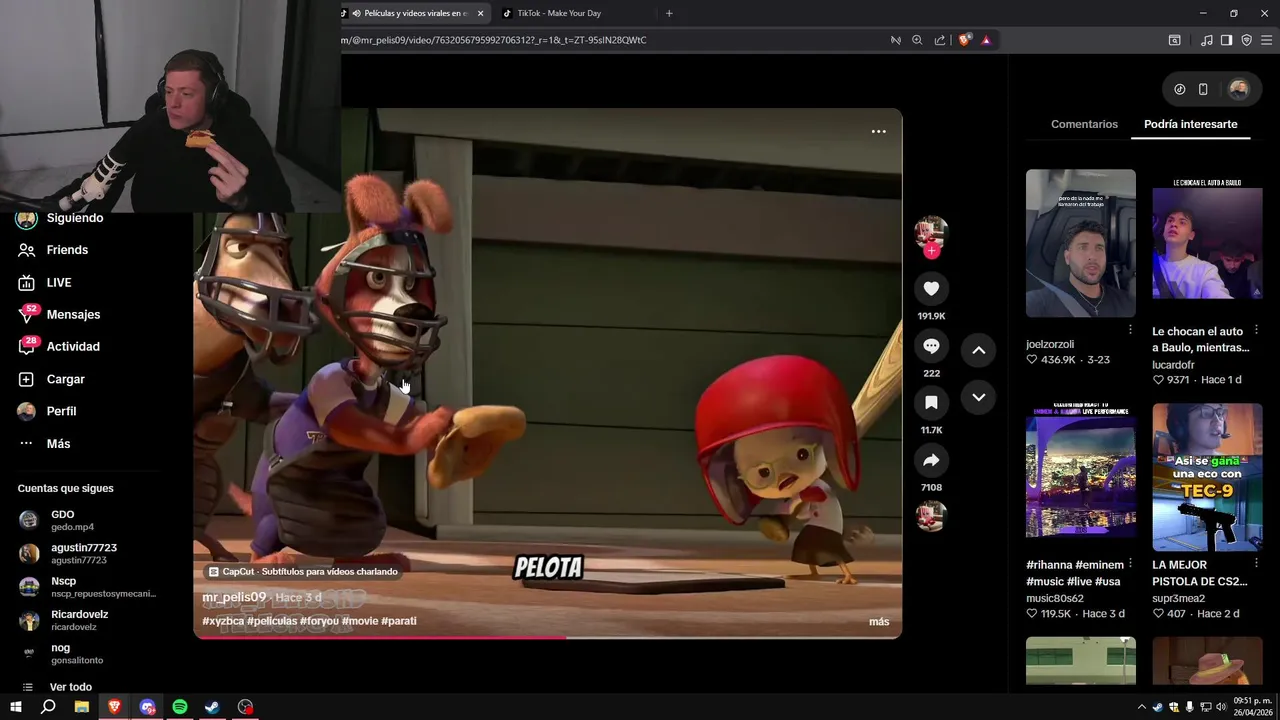
Task: Open the mr_pelis09 username on the video
Action: coord(234,597)
